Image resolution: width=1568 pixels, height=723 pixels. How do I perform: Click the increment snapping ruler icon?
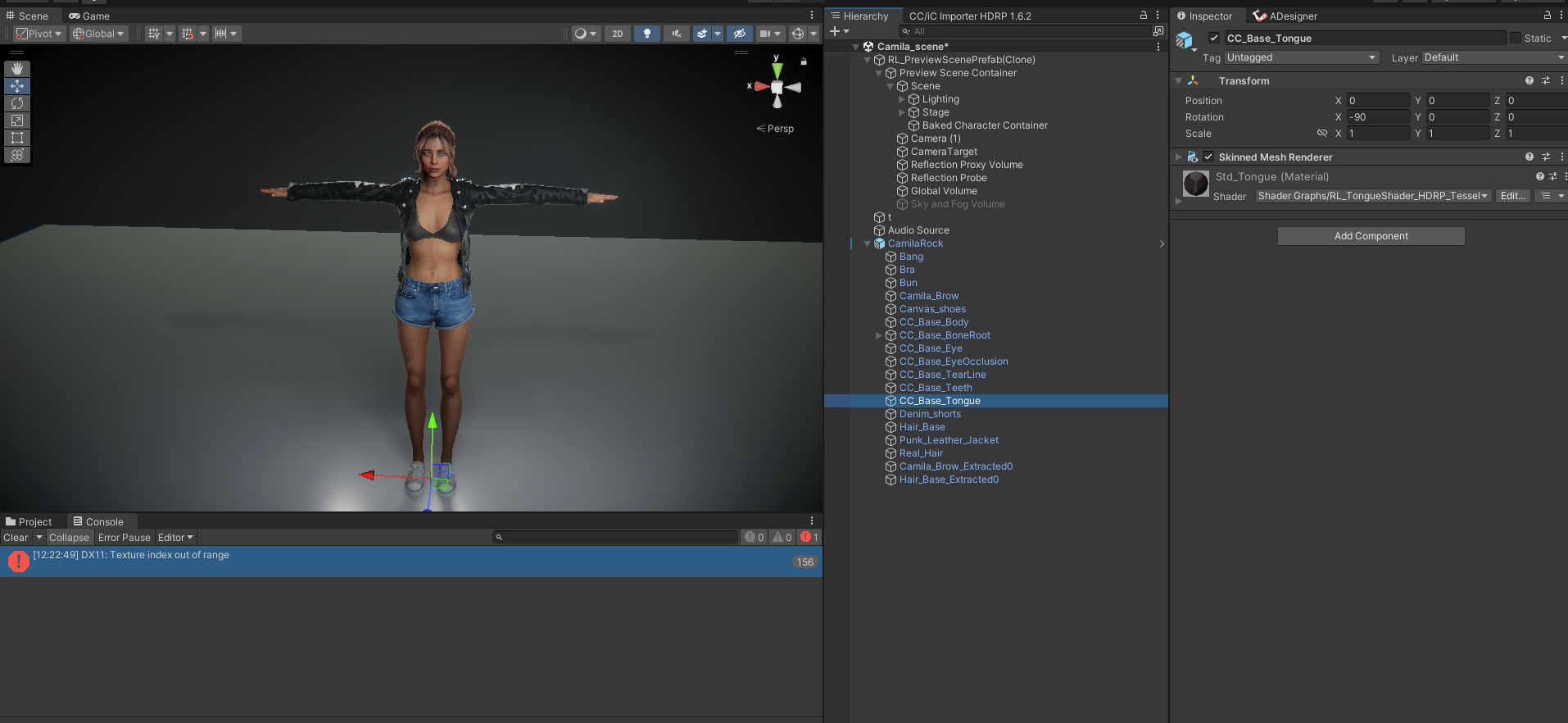pyautogui.click(x=220, y=34)
